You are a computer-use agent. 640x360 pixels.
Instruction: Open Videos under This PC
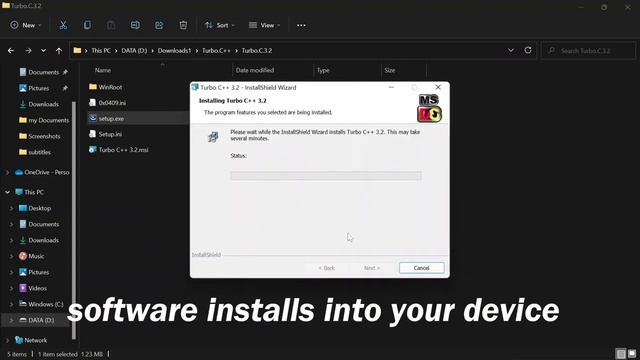[x=37, y=288]
